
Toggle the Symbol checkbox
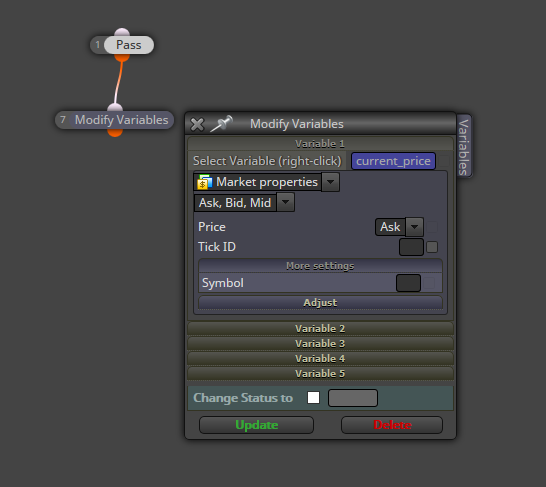429,283
